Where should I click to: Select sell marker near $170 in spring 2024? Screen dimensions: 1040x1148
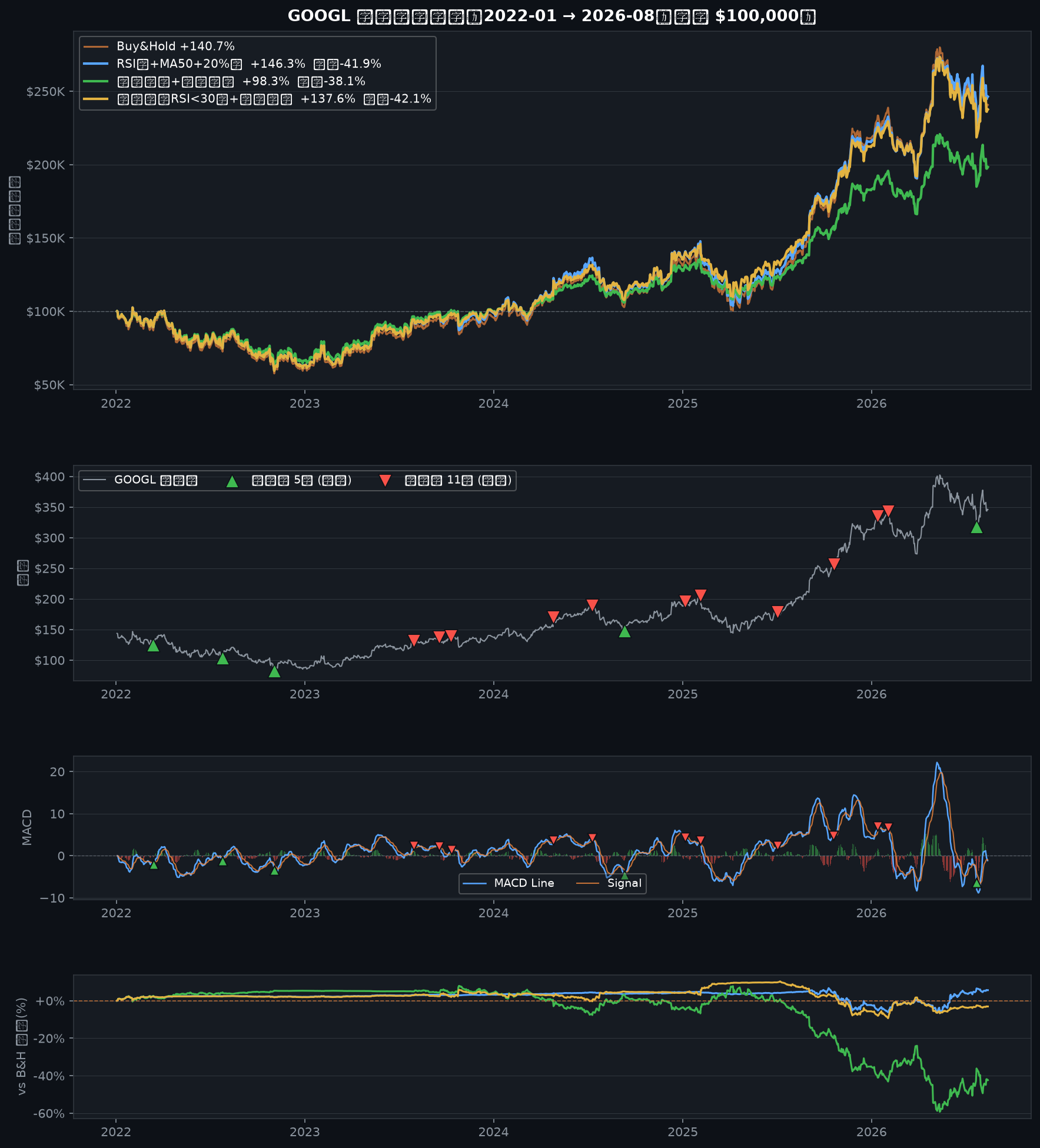[553, 617]
